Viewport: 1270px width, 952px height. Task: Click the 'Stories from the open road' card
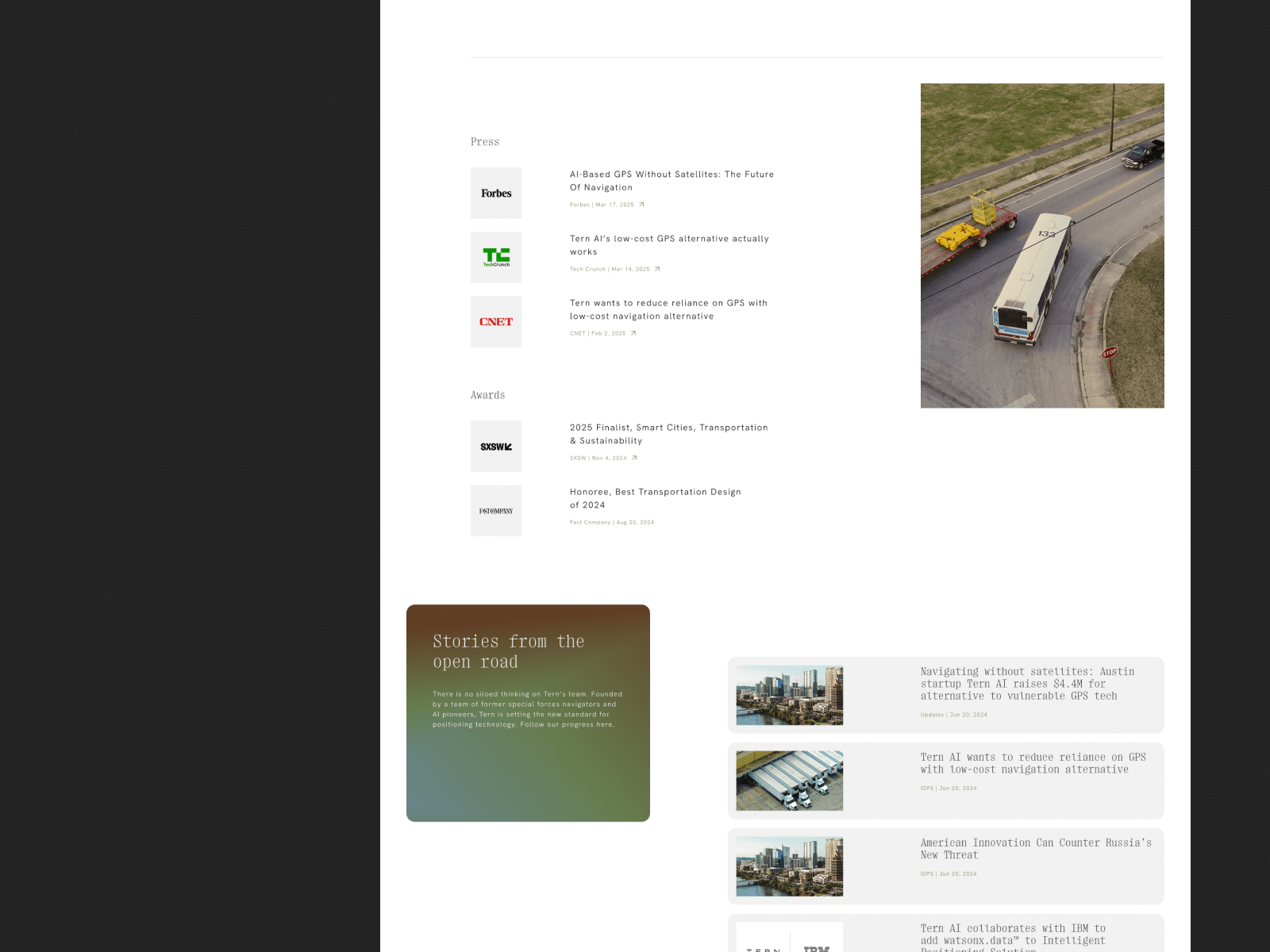click(528, 713)
